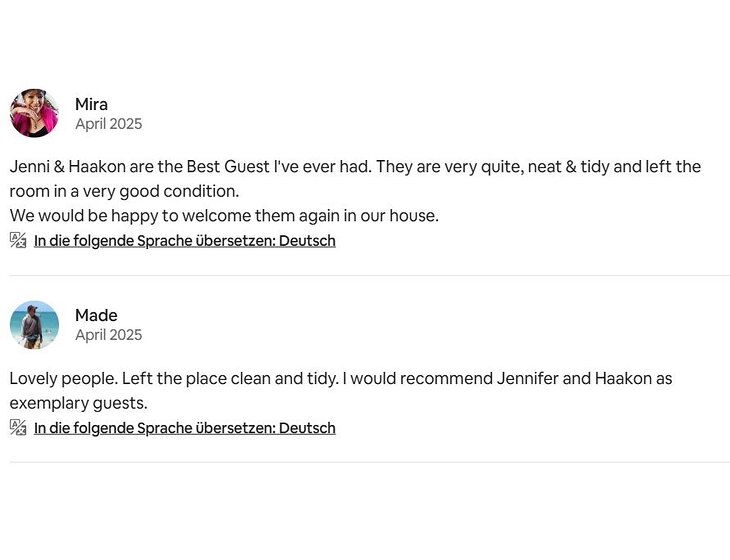The image size is (730, 560).
Task: Click "We would be happy to welcome them" sentence
Action: [x=140, y=215]
